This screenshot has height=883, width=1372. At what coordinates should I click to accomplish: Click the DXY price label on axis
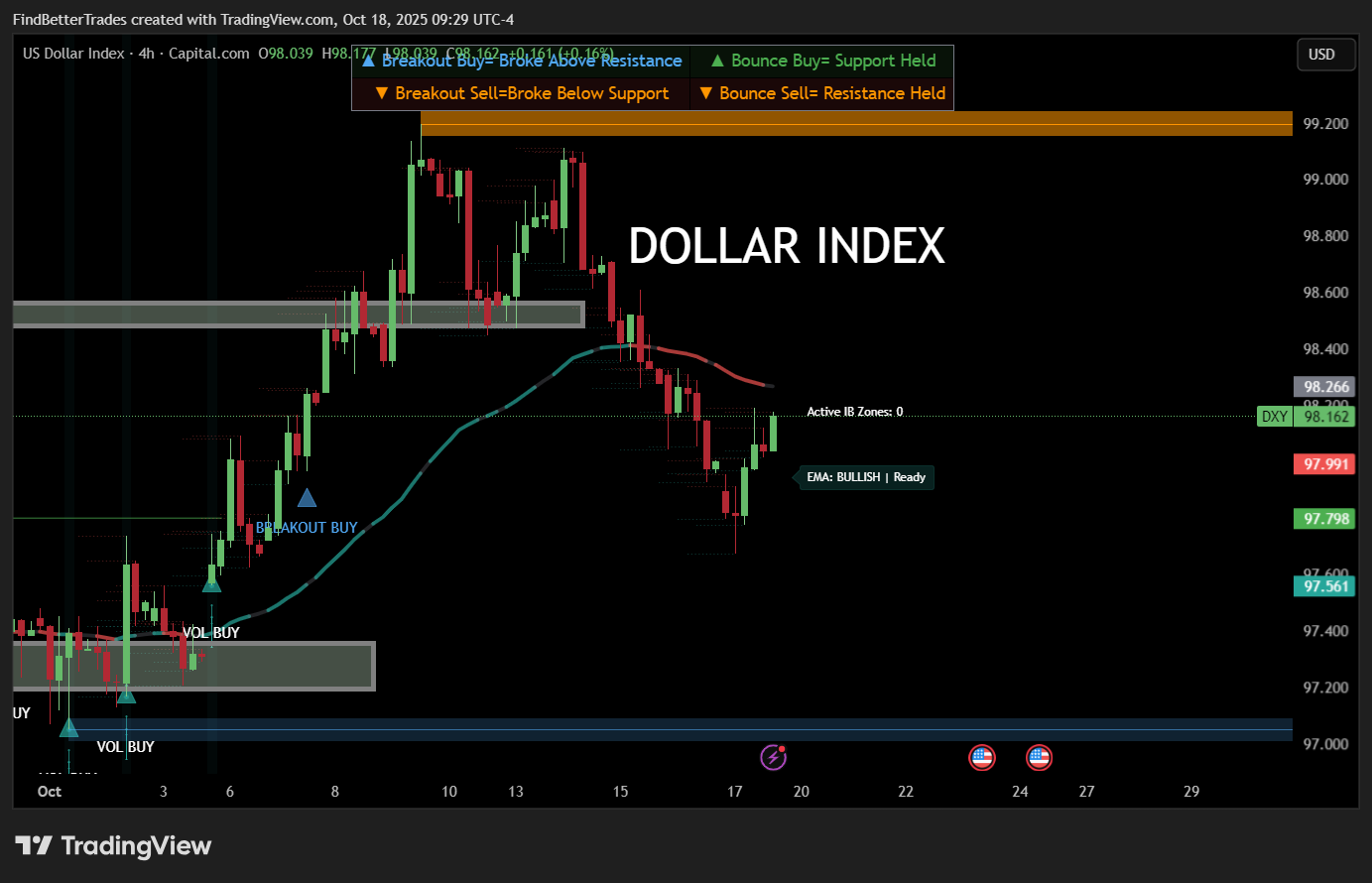coord(1274,417)
